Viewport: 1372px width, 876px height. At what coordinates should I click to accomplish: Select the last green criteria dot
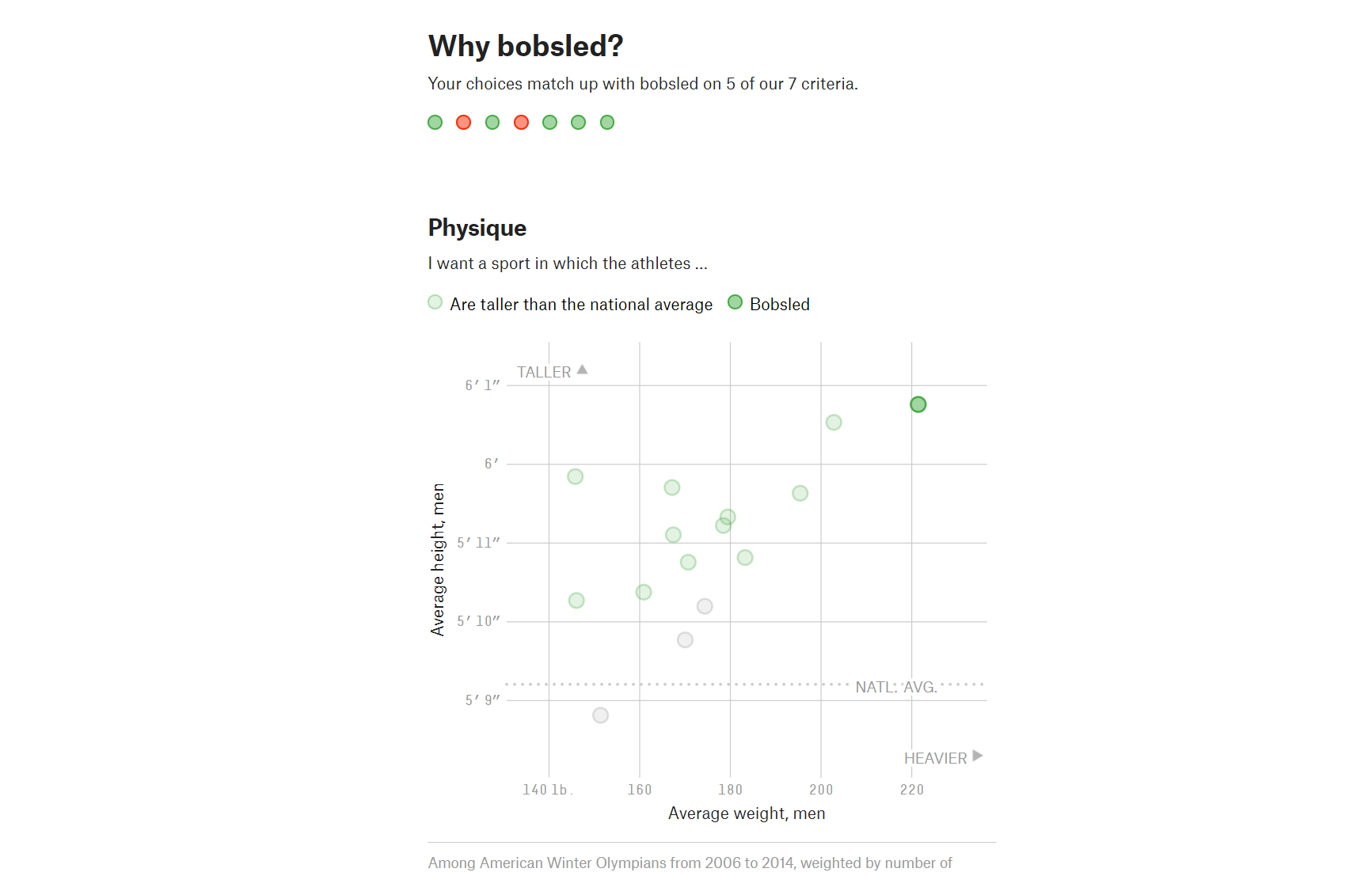coord(607,122)
